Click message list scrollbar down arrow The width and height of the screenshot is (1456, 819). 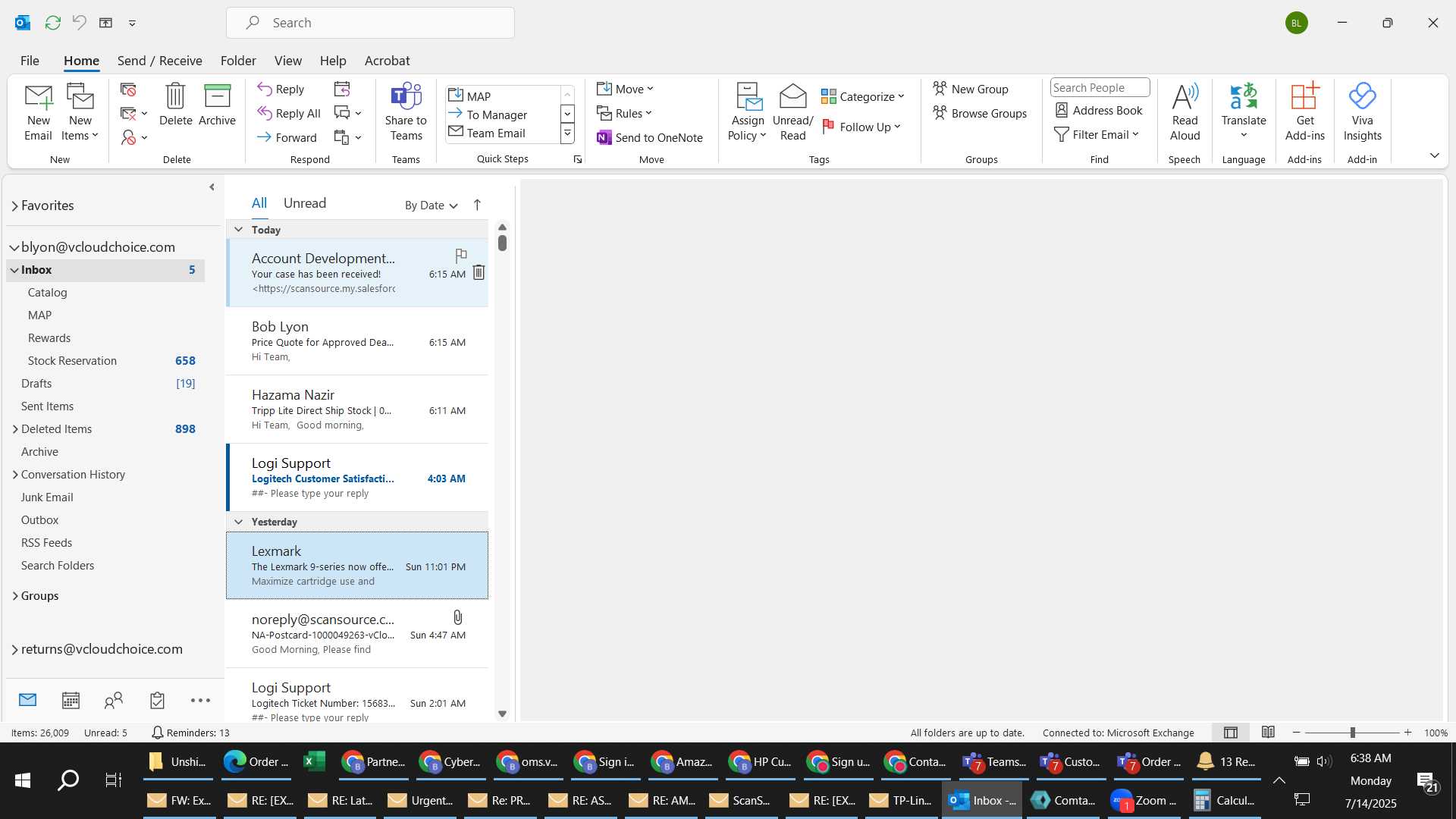[x=502, y=714]
